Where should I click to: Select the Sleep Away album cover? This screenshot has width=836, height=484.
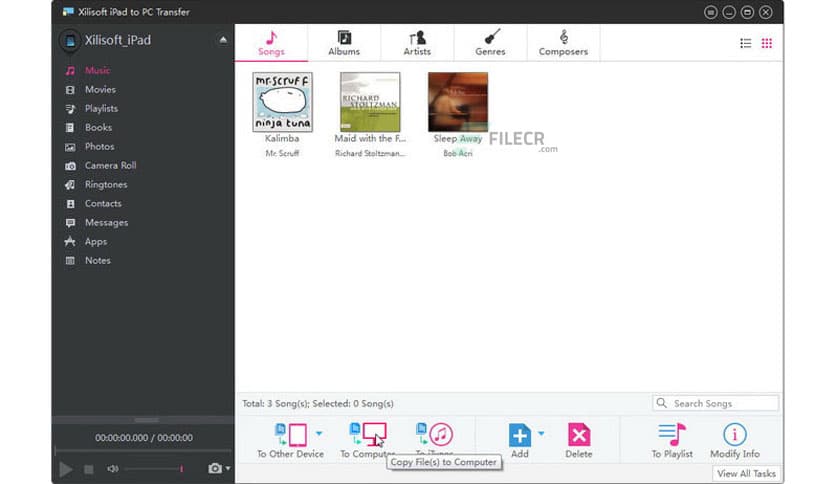pyautogui.click(x=458, y=102)
